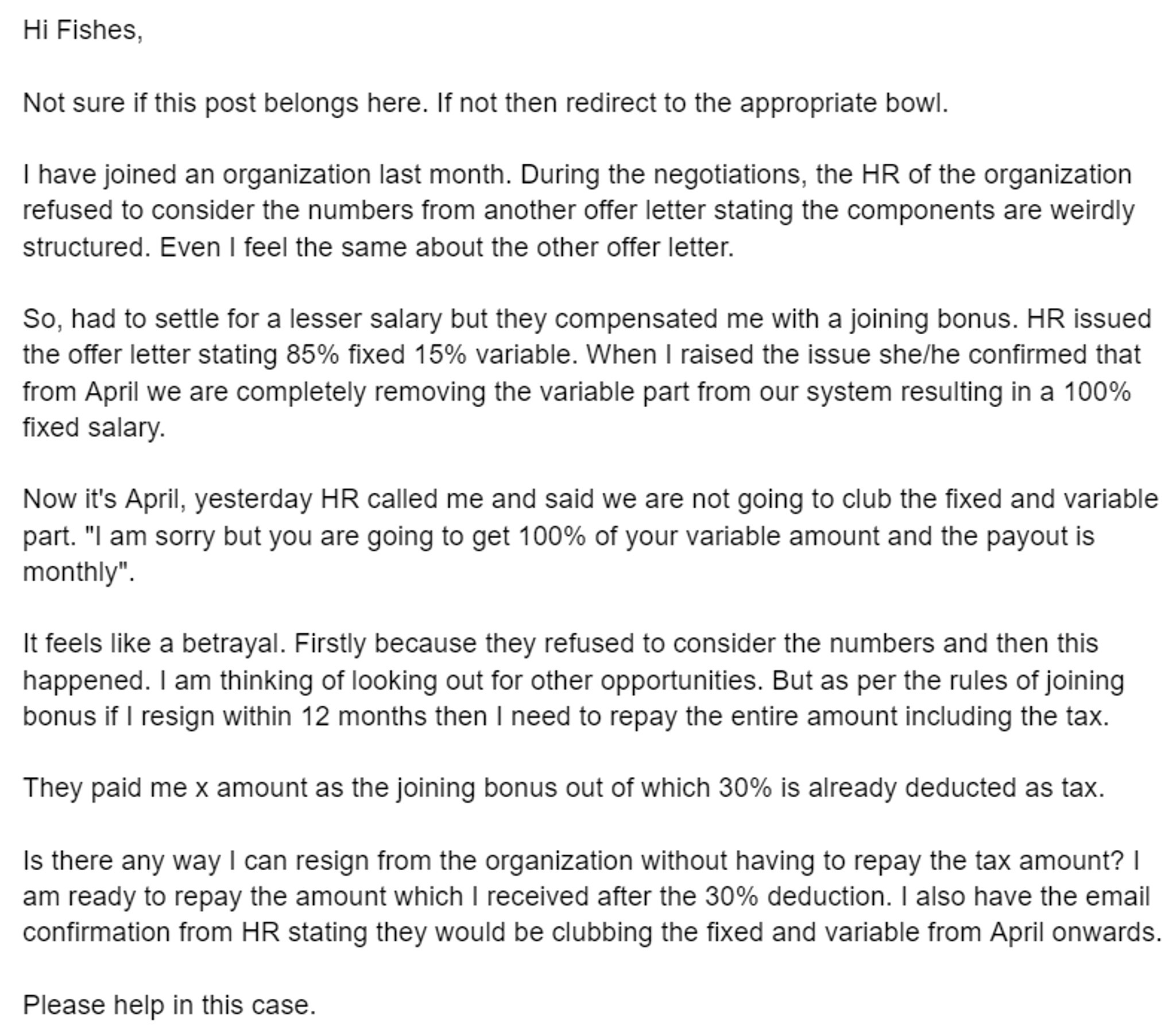Screen dimensions: 1176x1032
Task: Click the line starting 'They paid me x amount'
Action: pos(564,788)
